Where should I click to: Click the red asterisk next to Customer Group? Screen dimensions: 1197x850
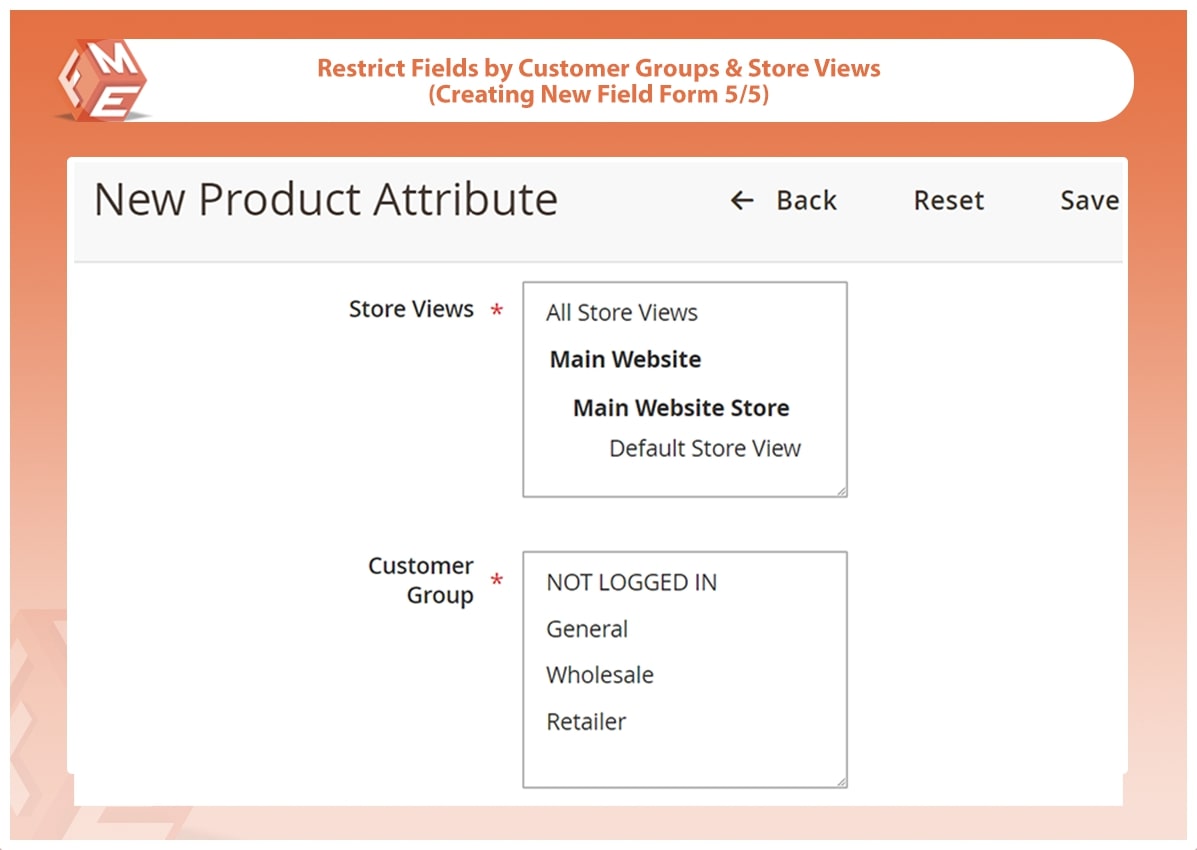(496, 582)
